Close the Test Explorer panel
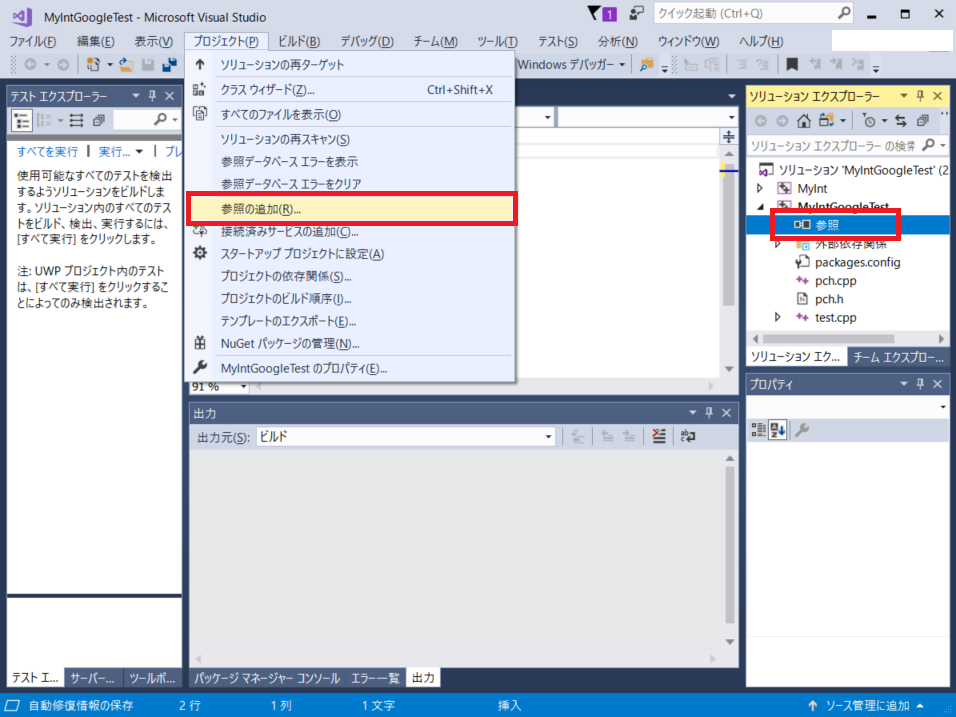Viewport: 956px width, 717px height. coord(169,96)
